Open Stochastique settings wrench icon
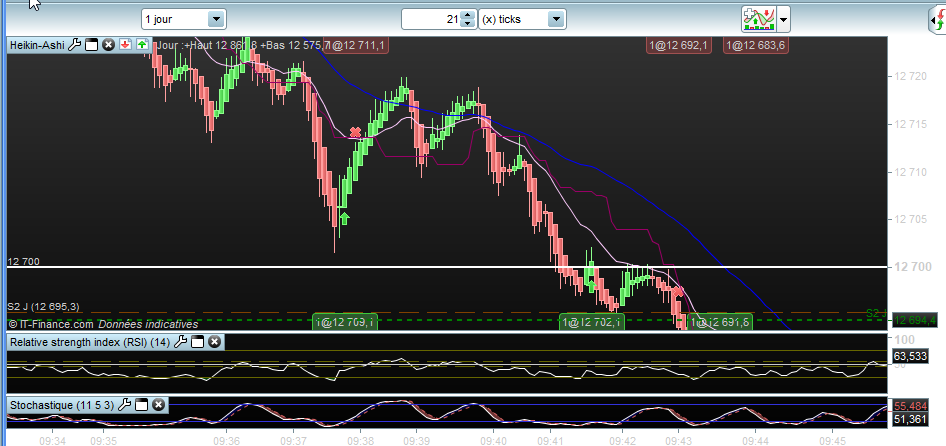 (x=124, y=405)
